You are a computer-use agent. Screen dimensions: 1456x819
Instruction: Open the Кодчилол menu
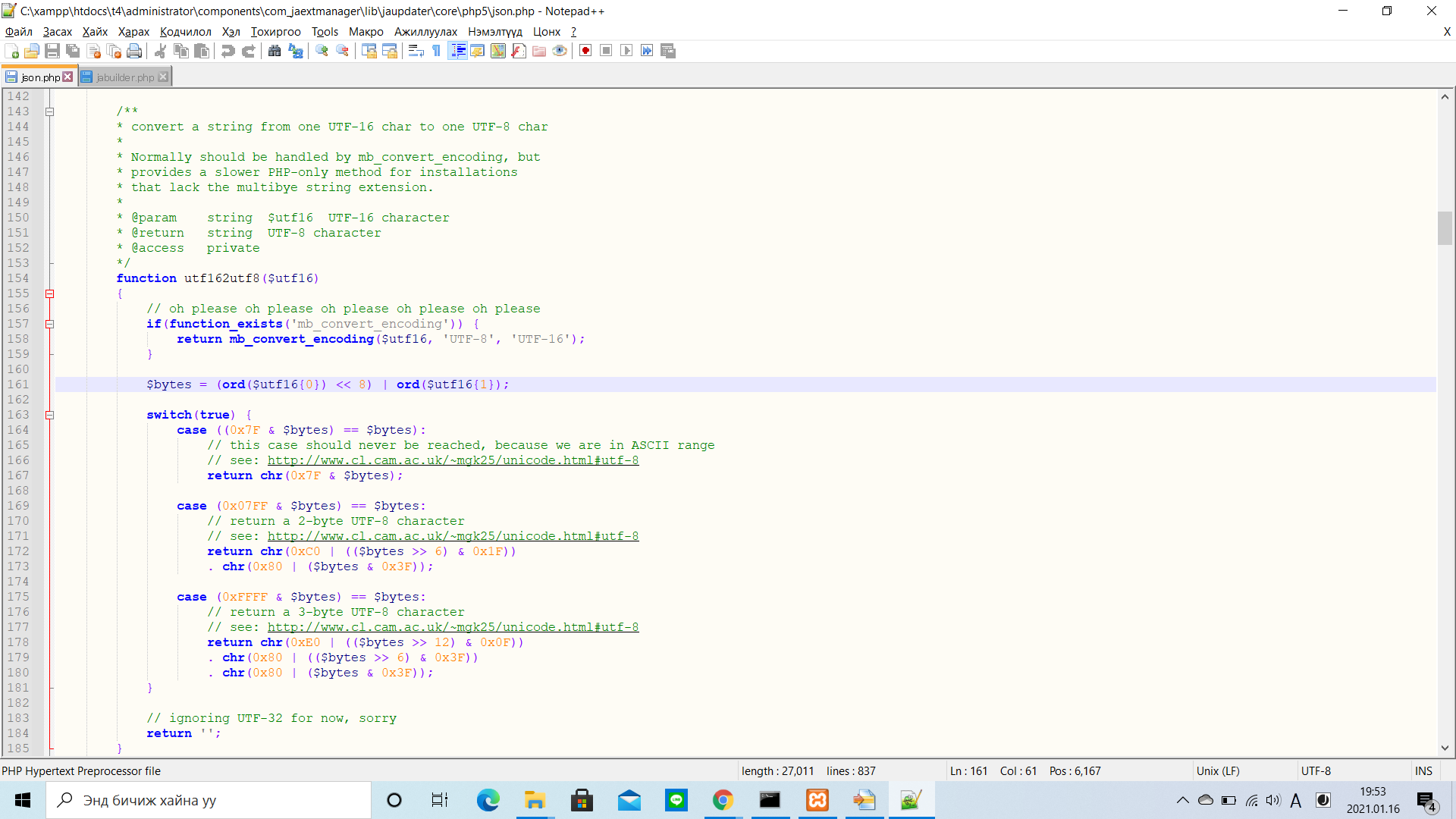[x=185, y=32]
